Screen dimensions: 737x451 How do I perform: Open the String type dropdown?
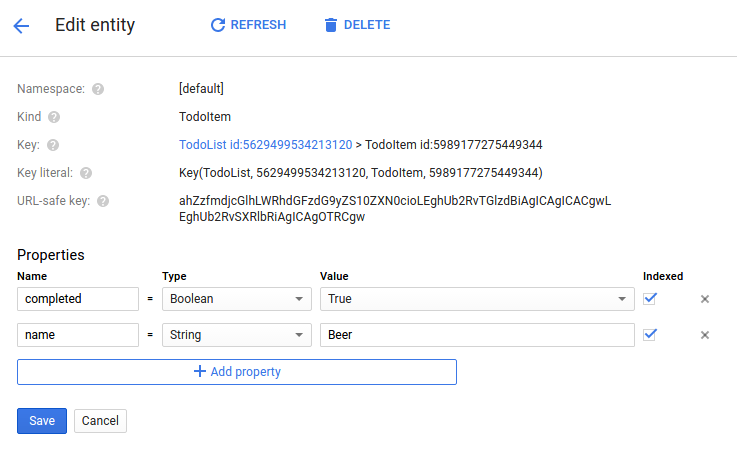coord(236,335)
